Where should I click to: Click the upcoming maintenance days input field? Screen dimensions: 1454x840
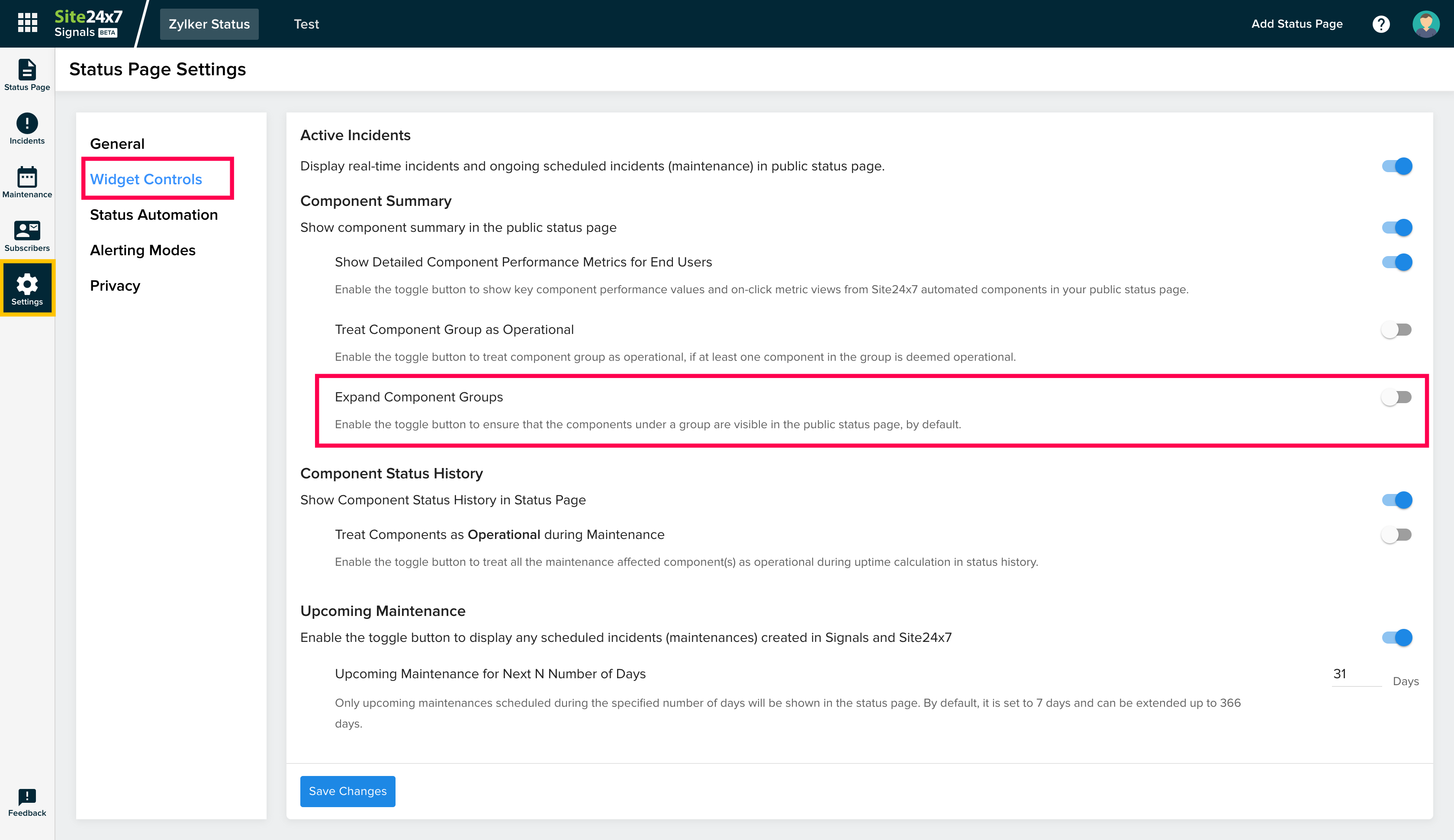click(x=1355, y=674)
